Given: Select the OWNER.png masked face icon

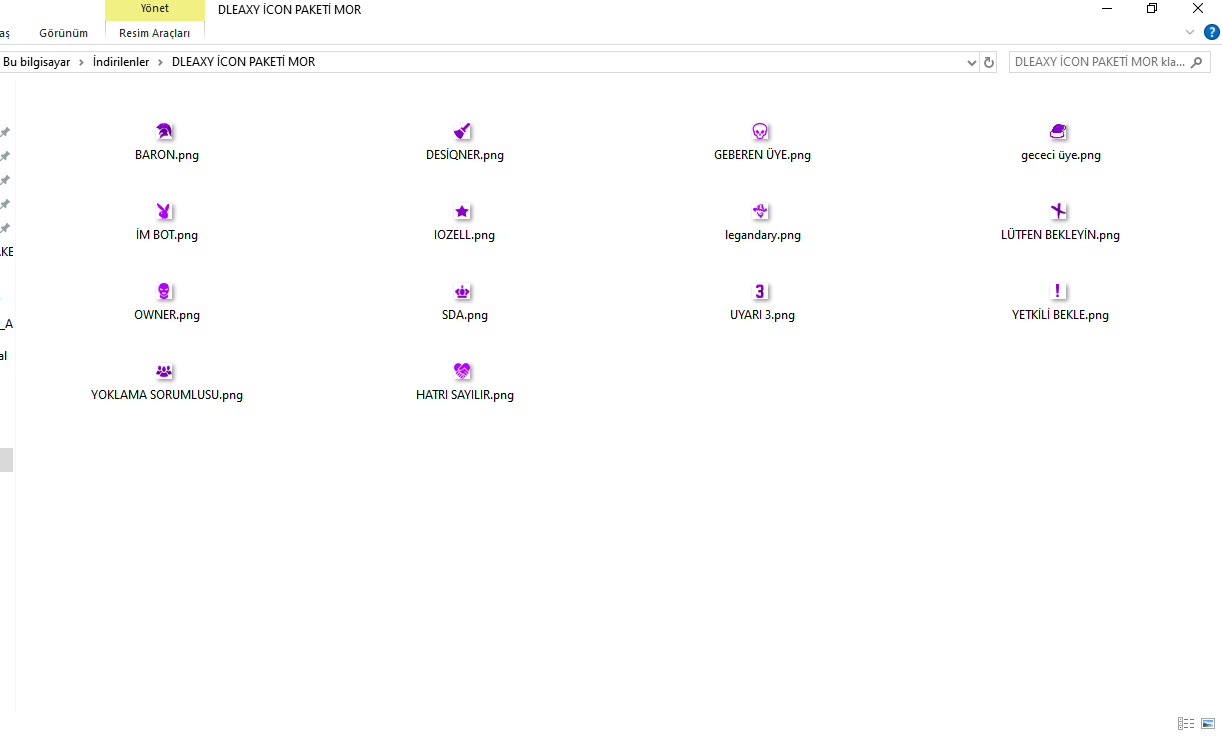Looking at the screenshot, I should point(165,291).
